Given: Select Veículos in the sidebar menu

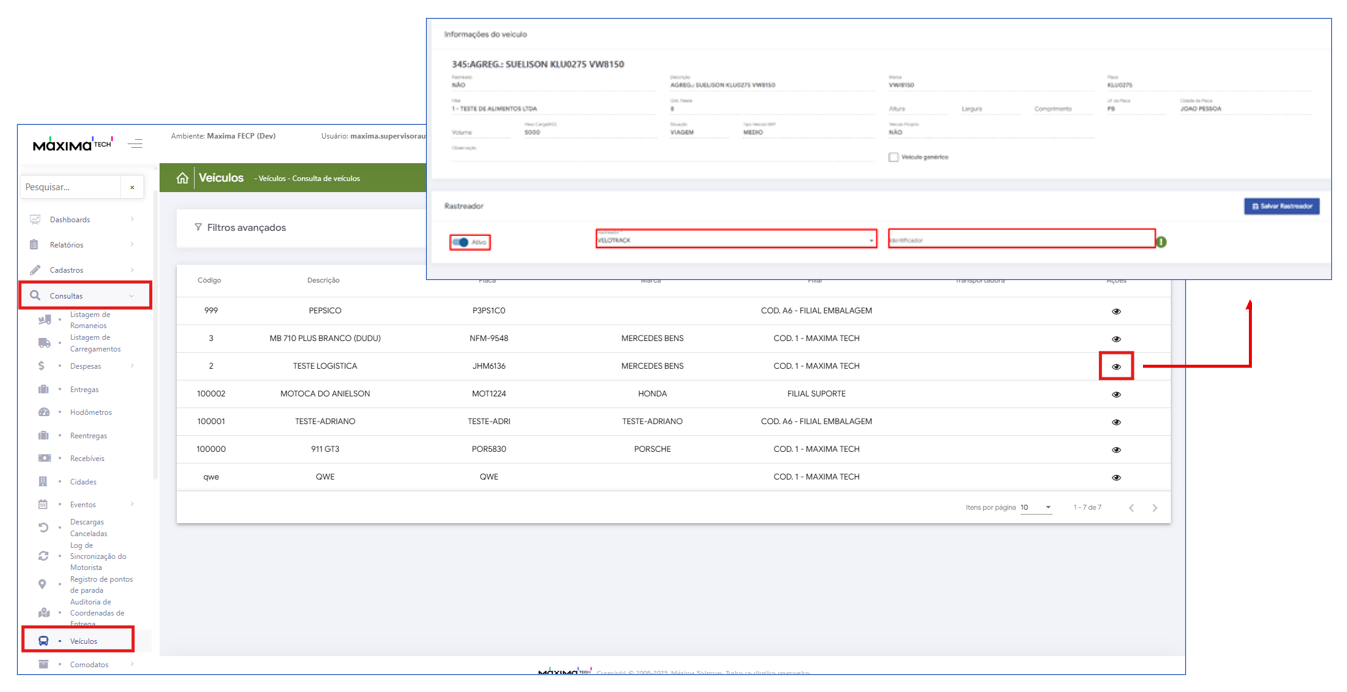Looking at the screenshot, I should pyautogui.click(x=83, y=641).
